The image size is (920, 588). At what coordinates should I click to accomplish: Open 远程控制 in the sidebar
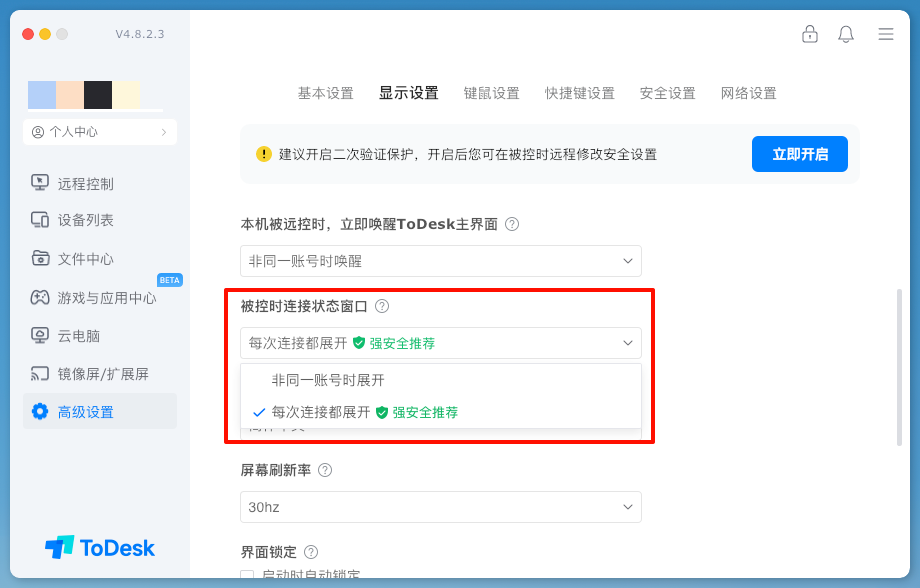click(x=85, y=183)
